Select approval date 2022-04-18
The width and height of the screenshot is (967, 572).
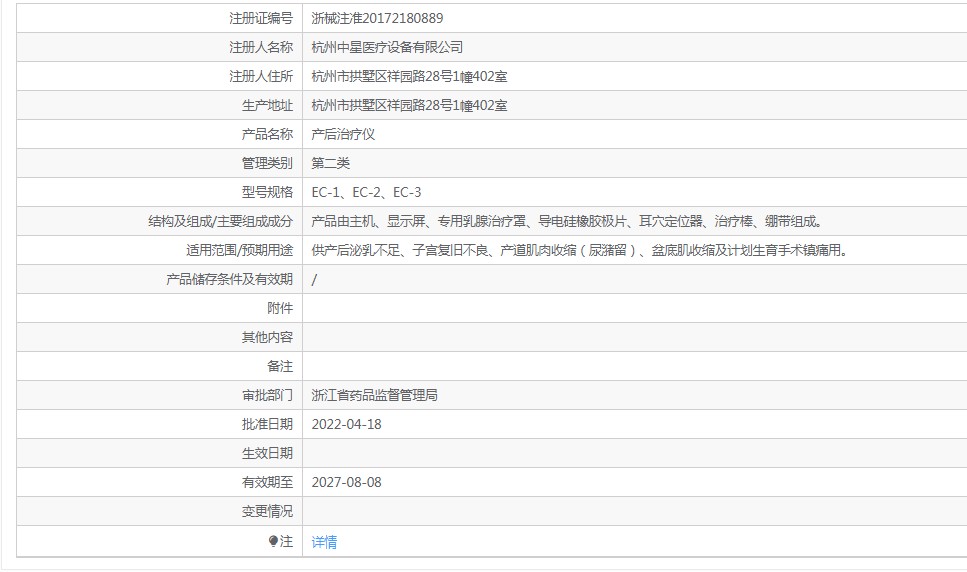(x=346, y=424)
